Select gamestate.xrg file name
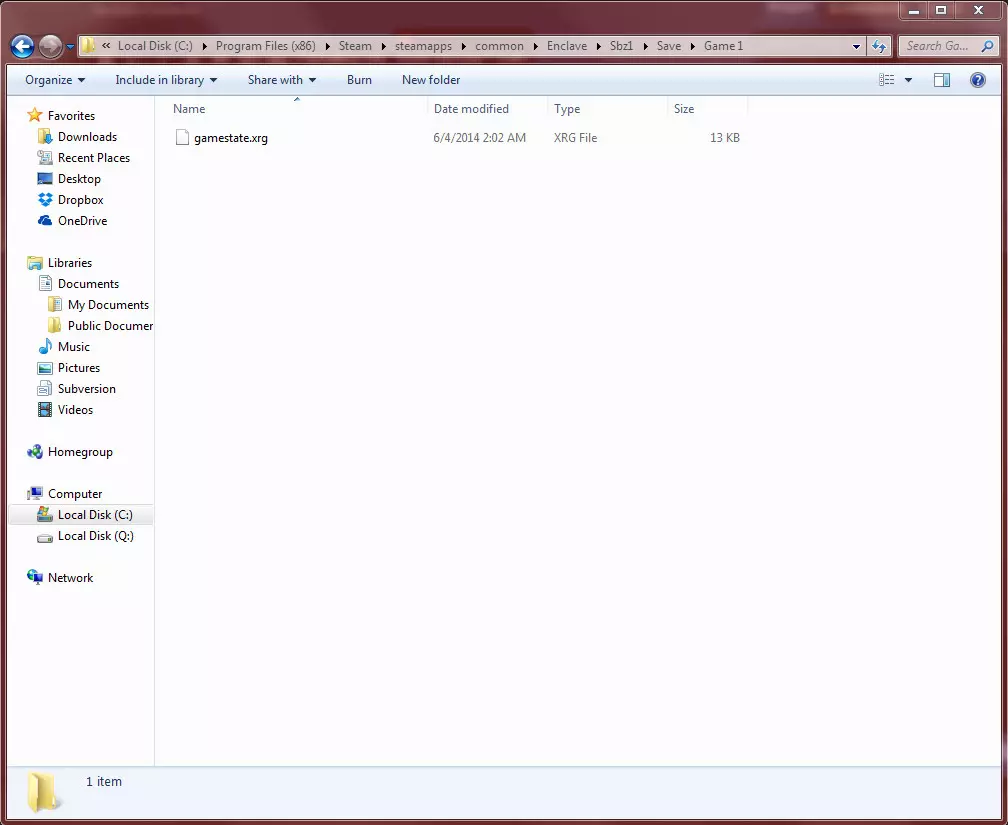Image resolution: width=1008 pixels, height=825 pixels. tap(231, 138)
